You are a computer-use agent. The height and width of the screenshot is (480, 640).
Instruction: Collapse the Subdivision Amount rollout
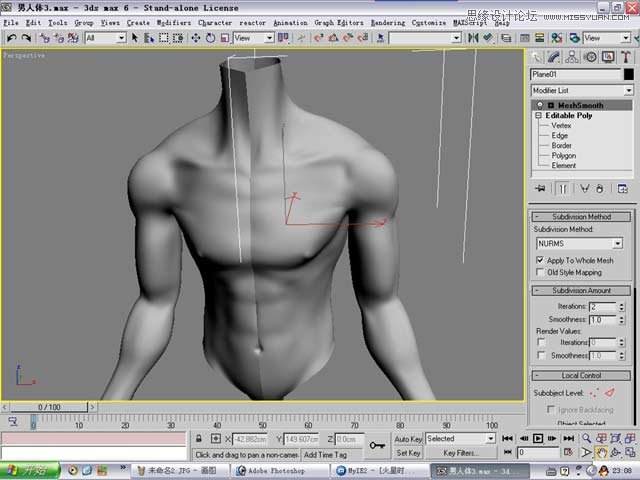tap(579, 290)
